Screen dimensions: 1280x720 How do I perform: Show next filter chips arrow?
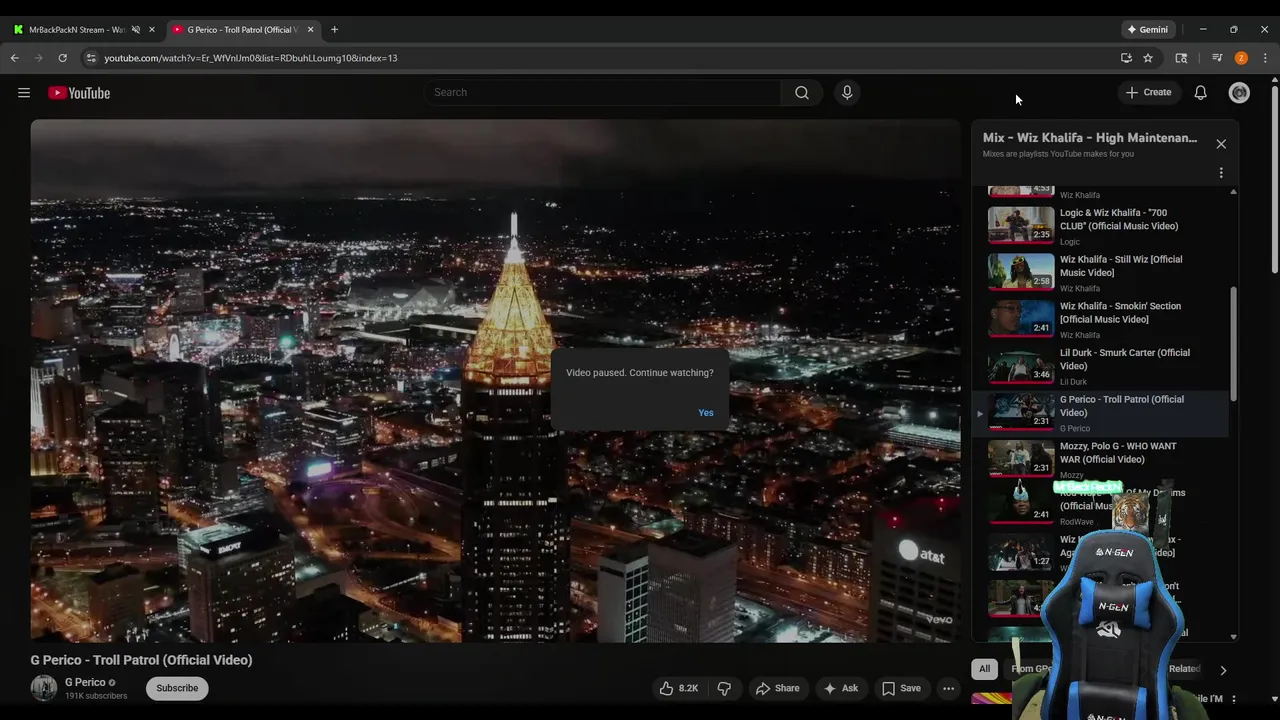pos(1223,670)
